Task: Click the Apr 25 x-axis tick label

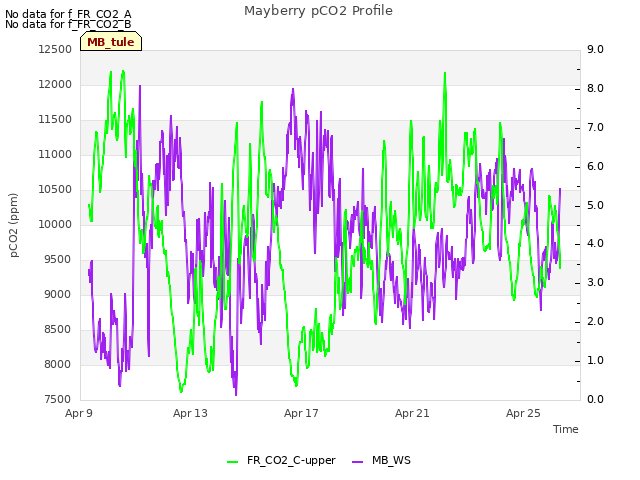Action: 523,413
